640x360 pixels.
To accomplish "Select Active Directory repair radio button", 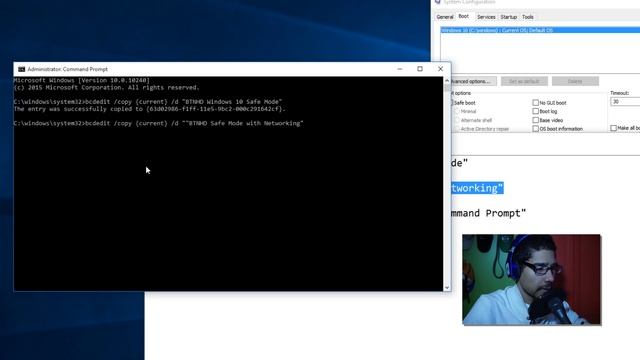I will (457, 129).
